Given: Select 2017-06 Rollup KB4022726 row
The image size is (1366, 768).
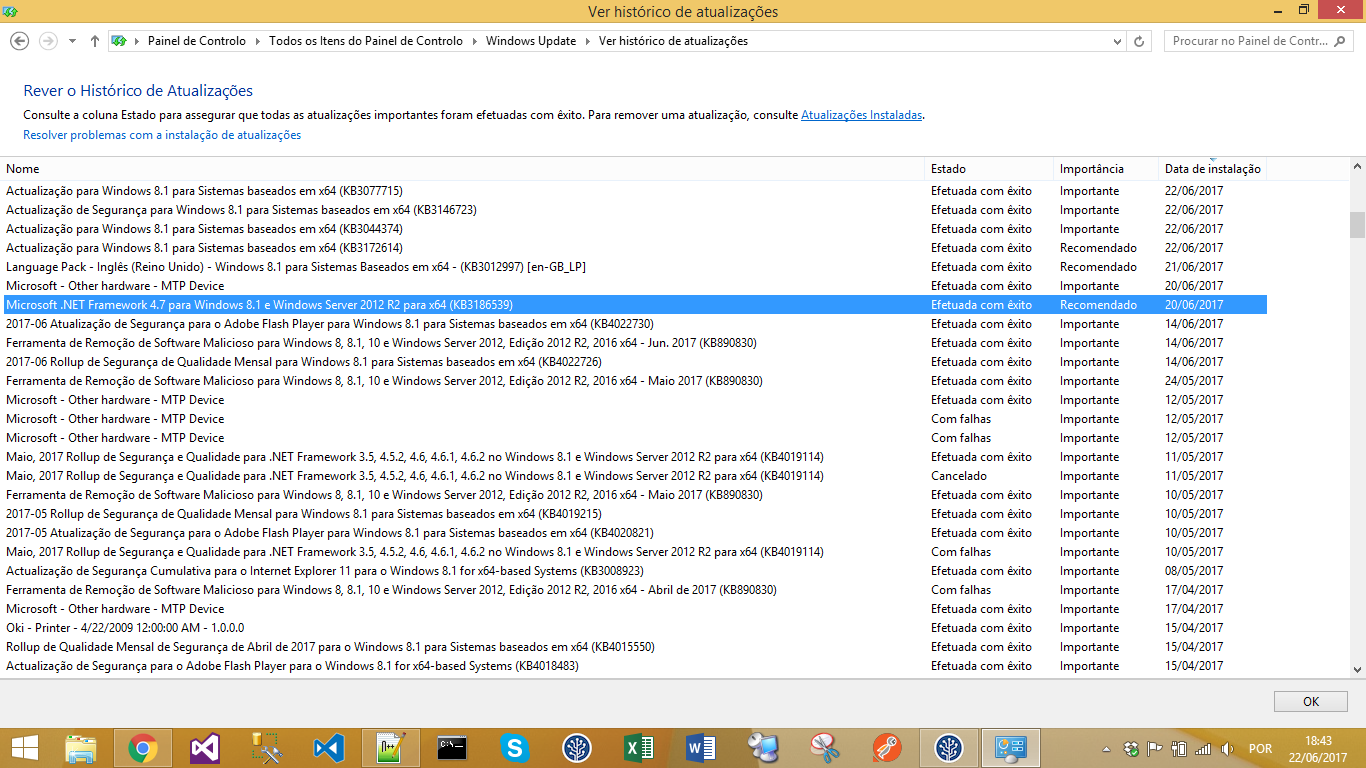Looking at the screenshot, I should (634, 362).
